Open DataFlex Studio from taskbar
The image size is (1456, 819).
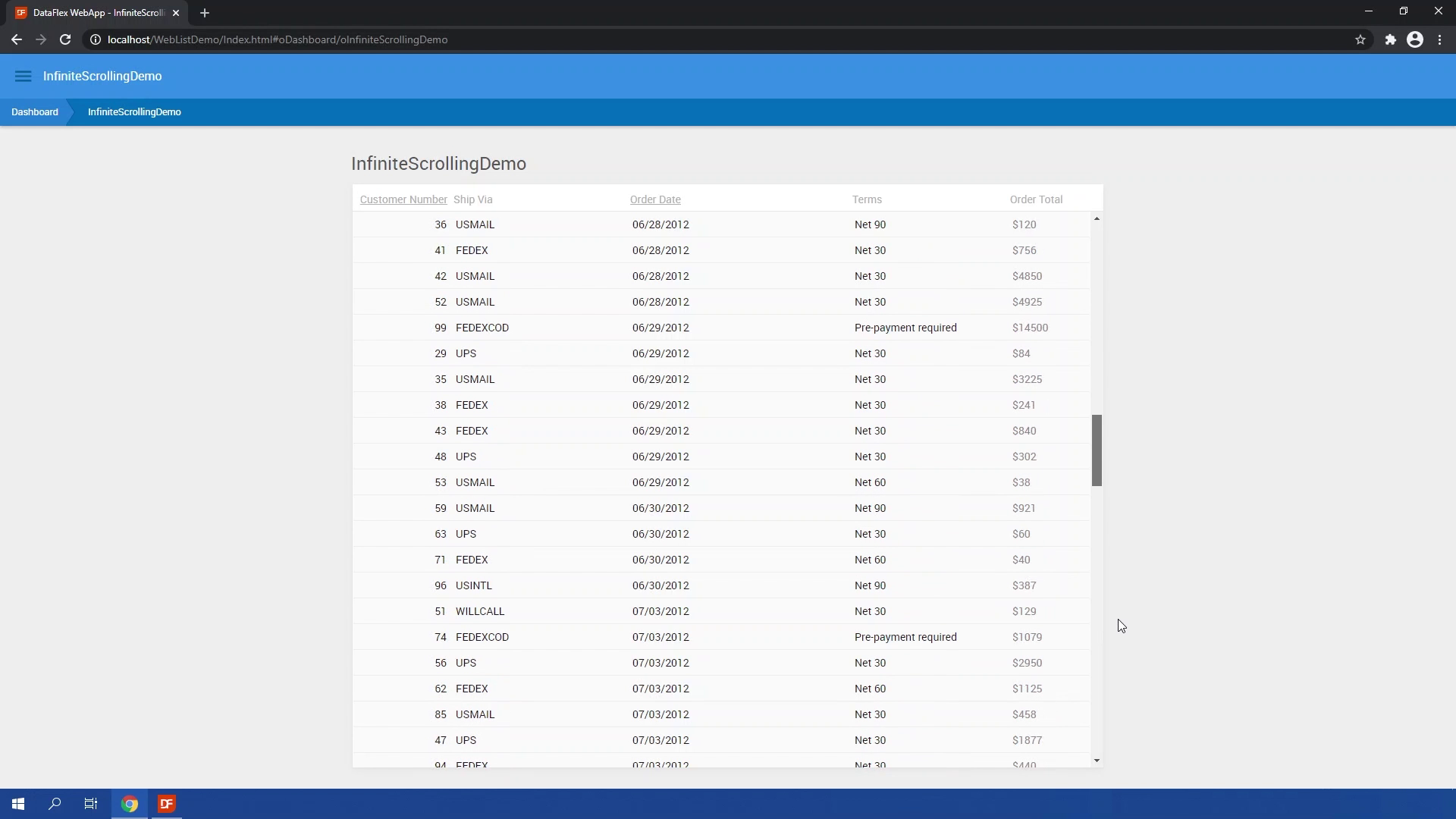tap(167, 804)
